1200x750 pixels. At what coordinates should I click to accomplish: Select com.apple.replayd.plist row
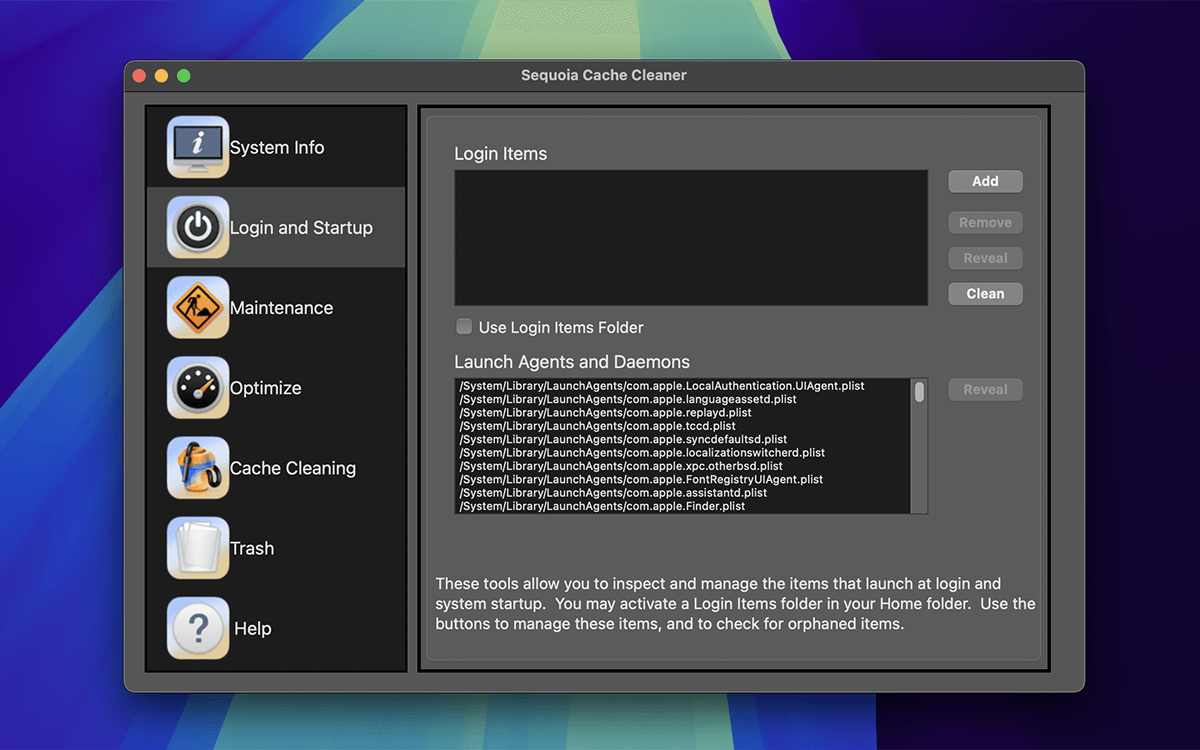coord(683,413)
